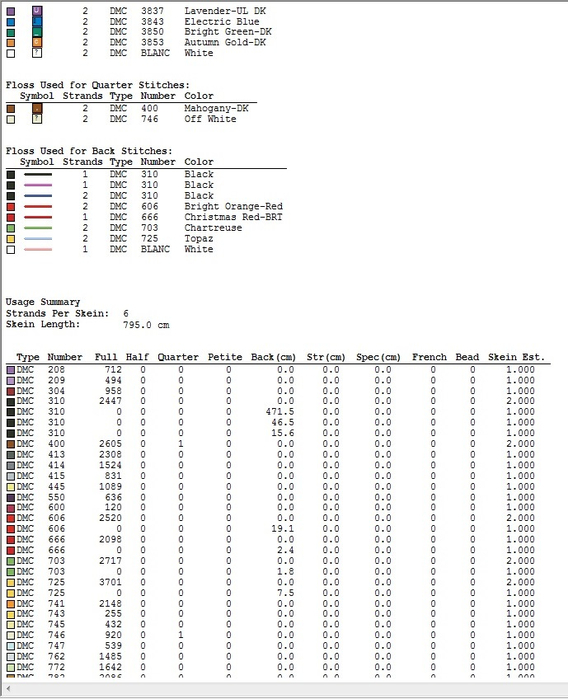Click the swatch in the usage row DMC 772
Viewport: 568px width, 699px height.
pyautogui.click(x=11, y=668)
